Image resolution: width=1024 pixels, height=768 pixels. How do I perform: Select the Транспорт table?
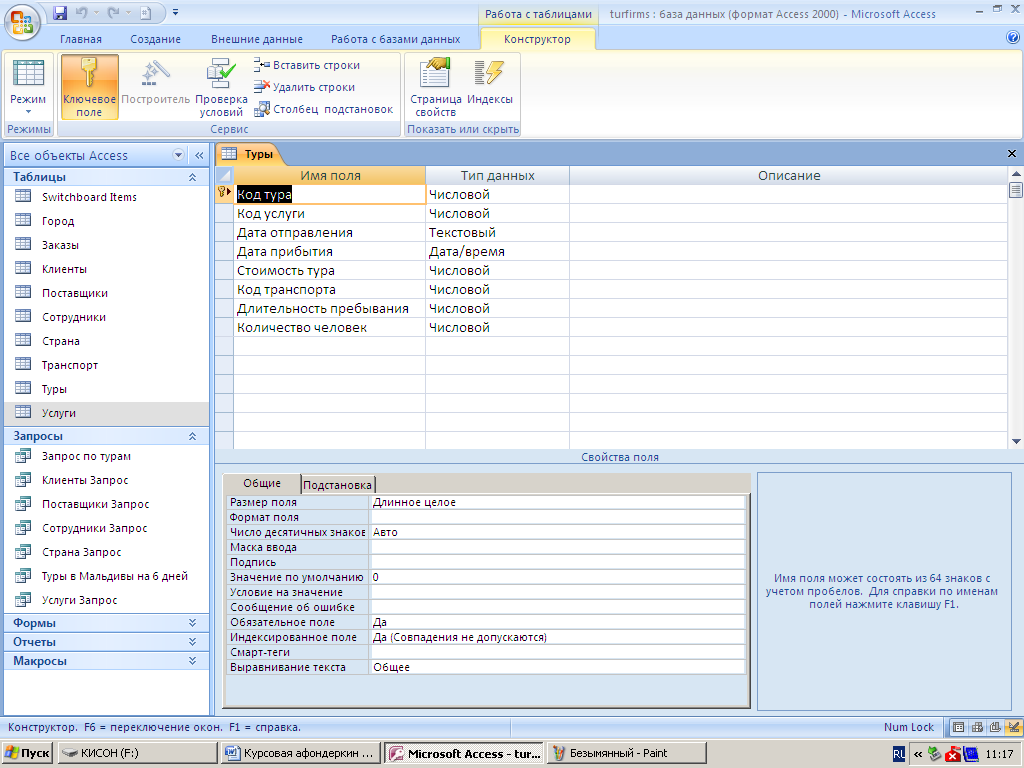click(x=106, y=365)
